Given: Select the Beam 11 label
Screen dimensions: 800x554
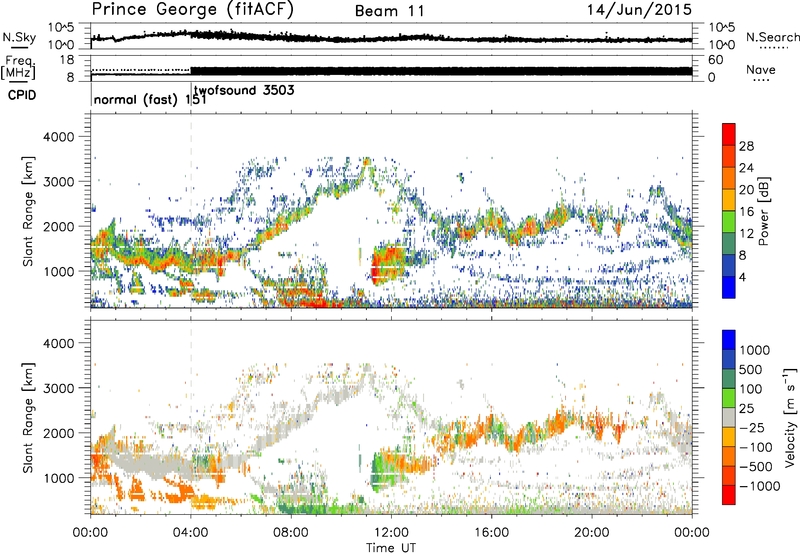Looking at the screenshot, I should [x=390, y=11].
